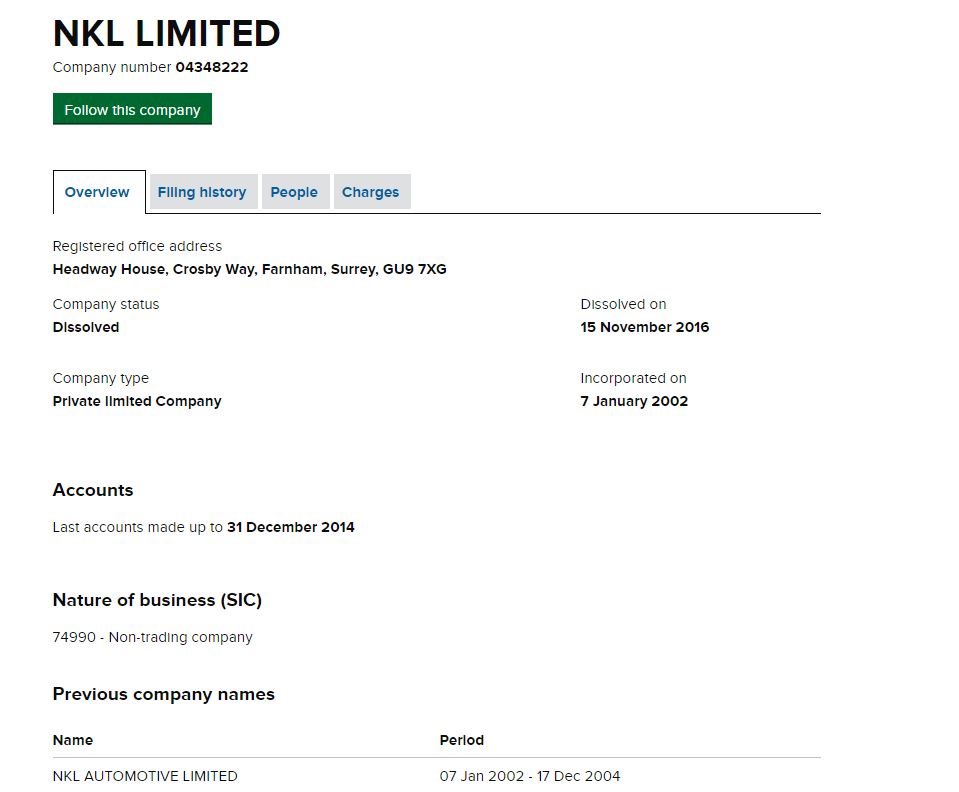This screenshot has height=792, width=959.
Task: Click the NKL LIMITED company heading
Action: click(166, 34)
